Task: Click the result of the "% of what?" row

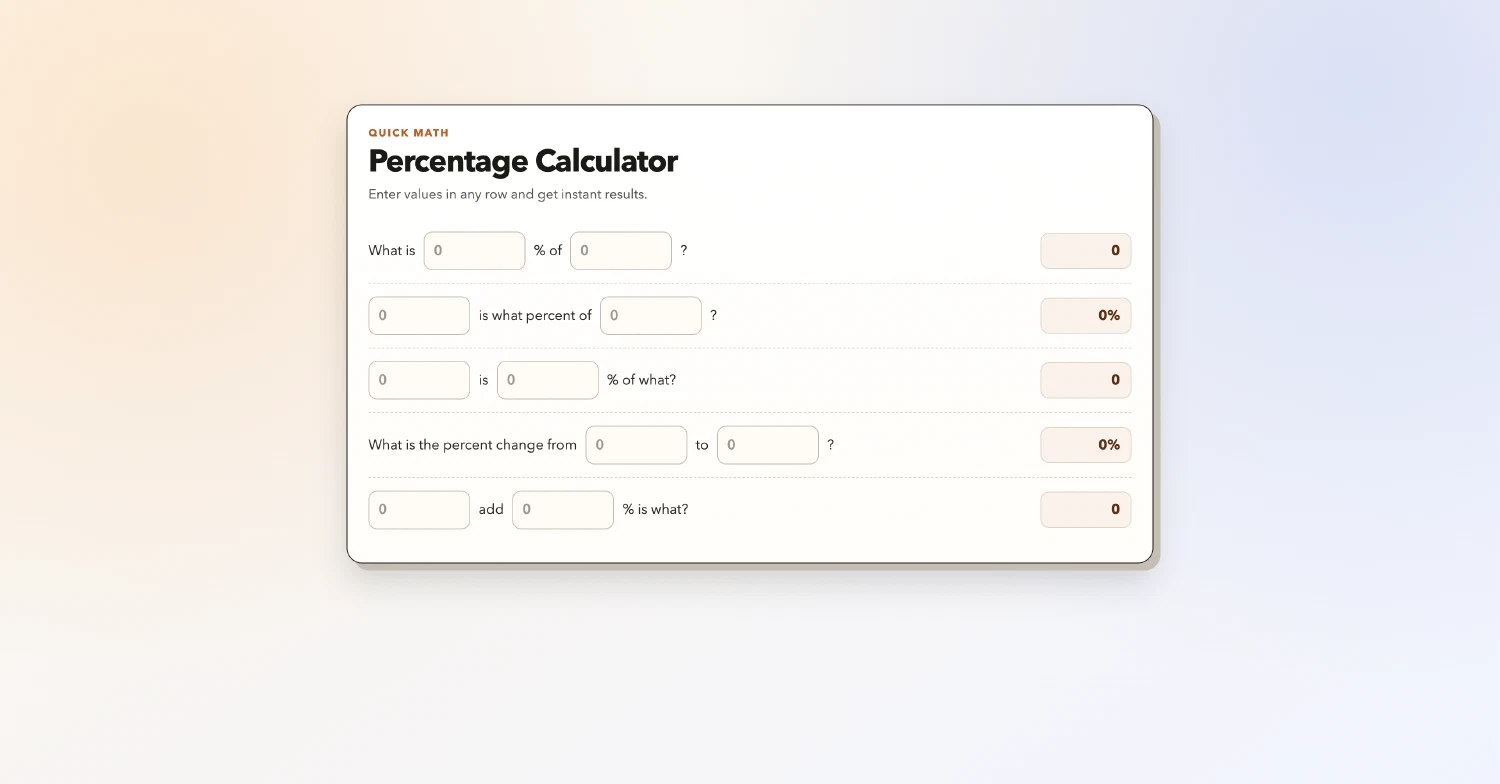Action: tap(1085, 380)
